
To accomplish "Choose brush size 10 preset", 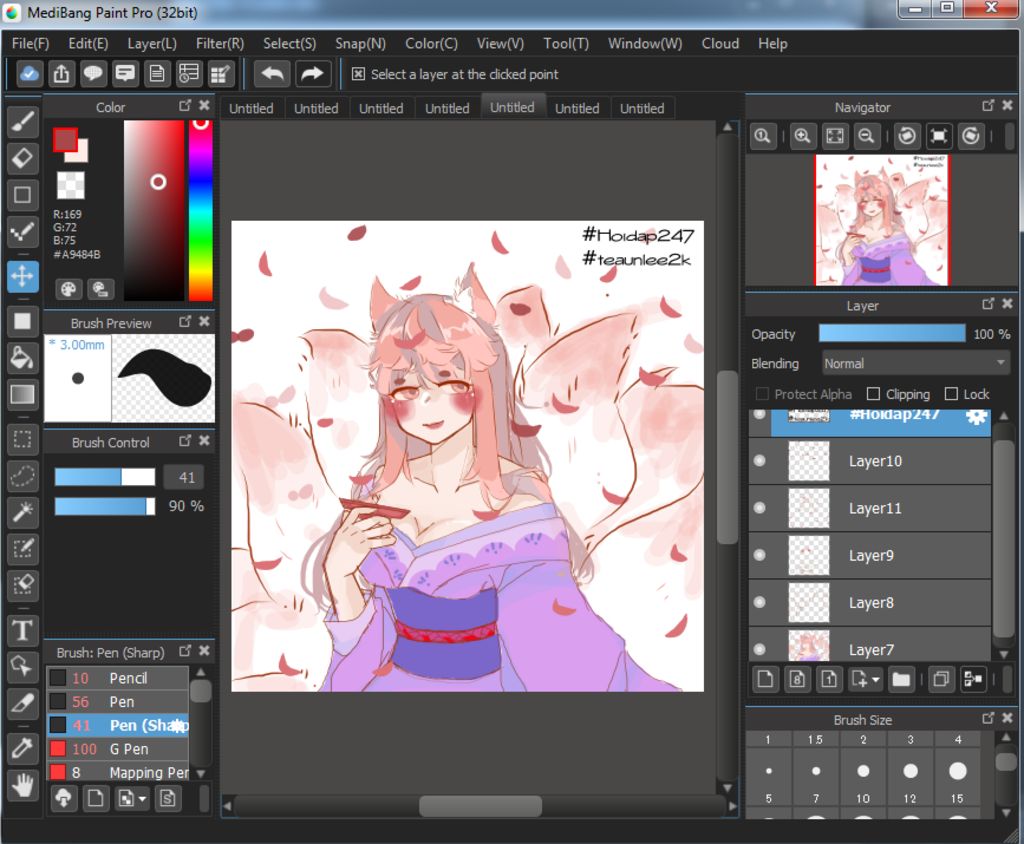I will (x=863, y=779).
